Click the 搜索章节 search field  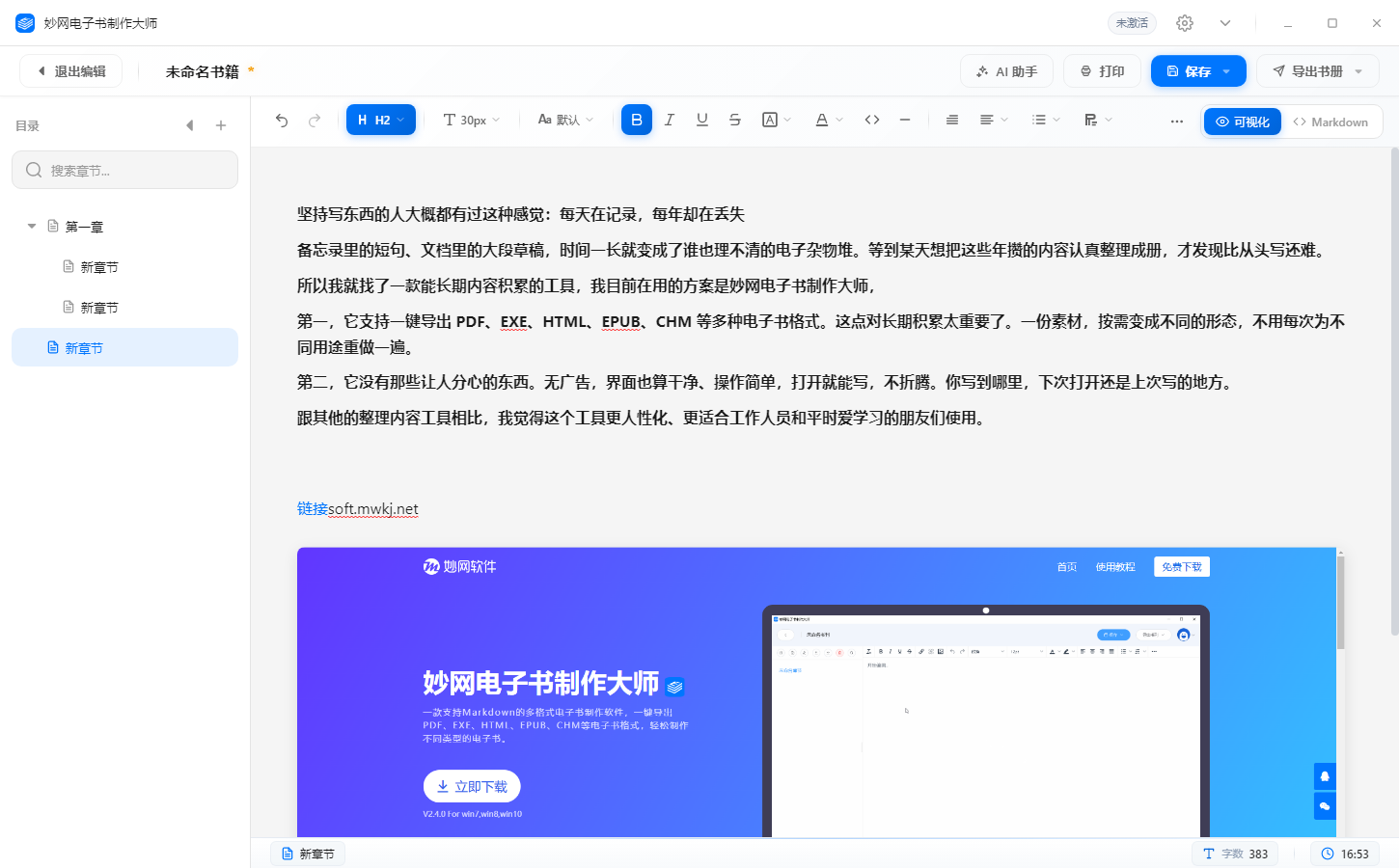tap(124, 170)
